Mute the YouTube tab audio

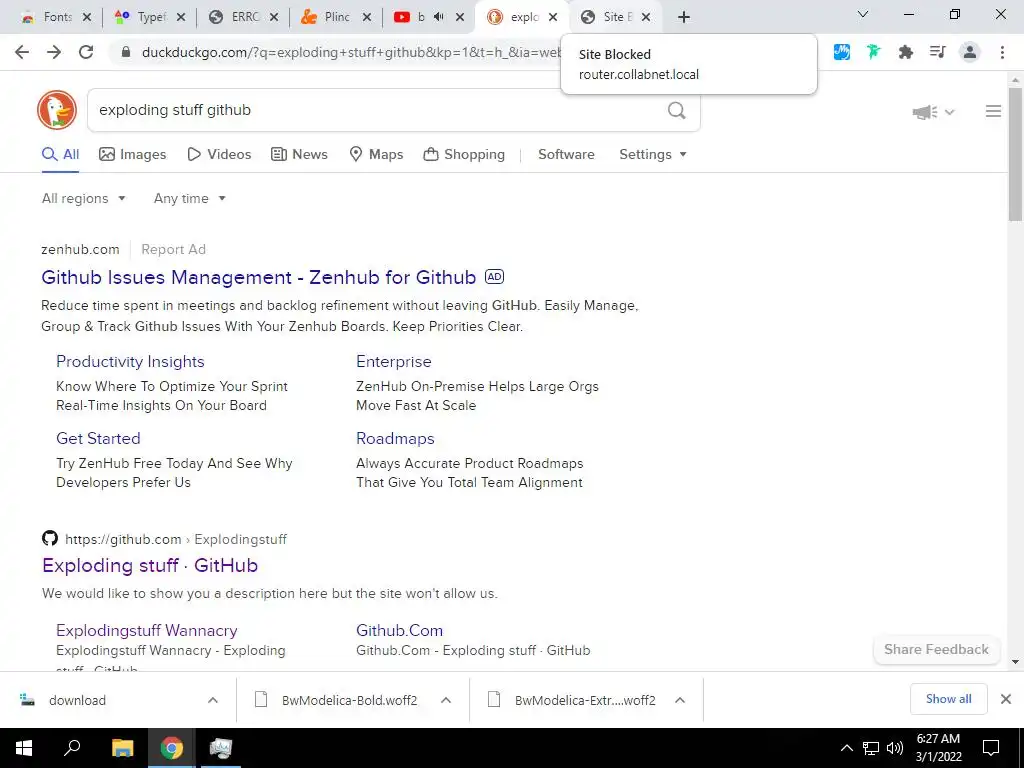[438, 17]
